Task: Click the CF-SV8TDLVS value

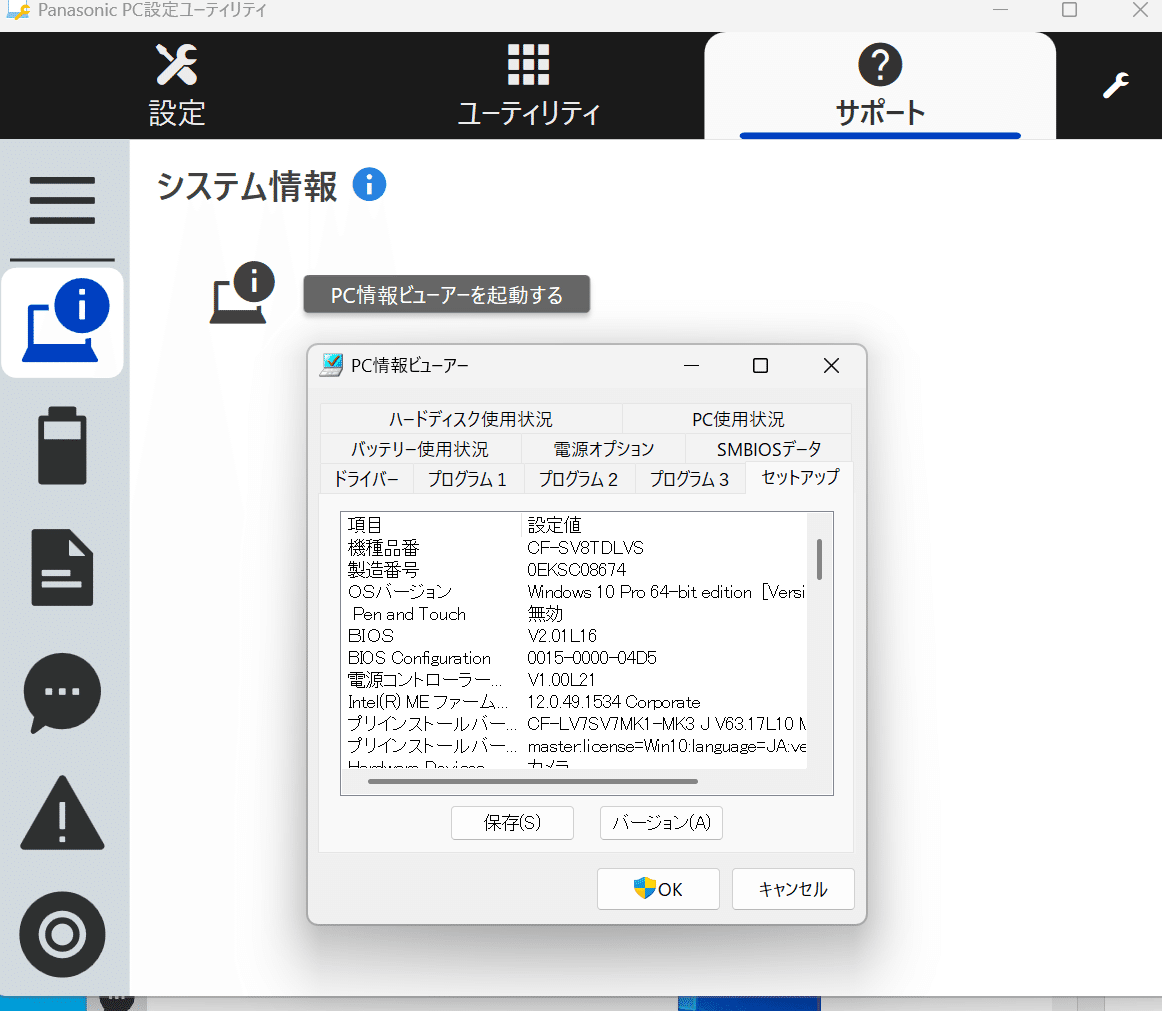Action: (x=585, y=548)
